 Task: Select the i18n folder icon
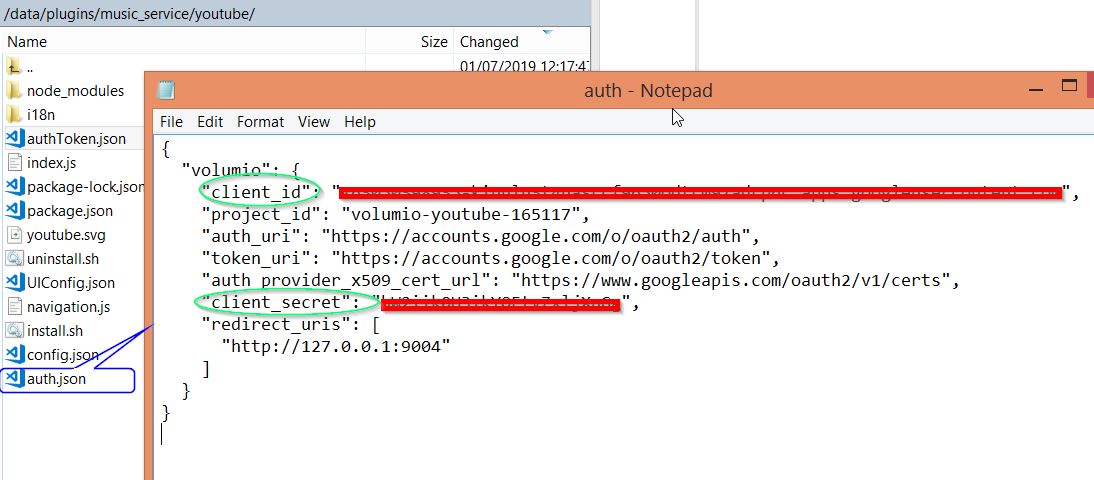tap(14, 114)
